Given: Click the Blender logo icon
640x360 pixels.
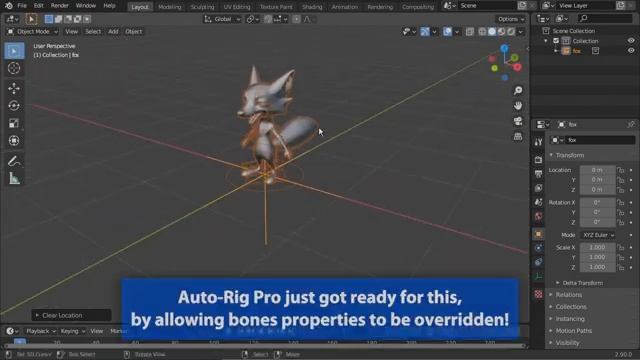Looking at the screenshot, I should tap(9, 6).
